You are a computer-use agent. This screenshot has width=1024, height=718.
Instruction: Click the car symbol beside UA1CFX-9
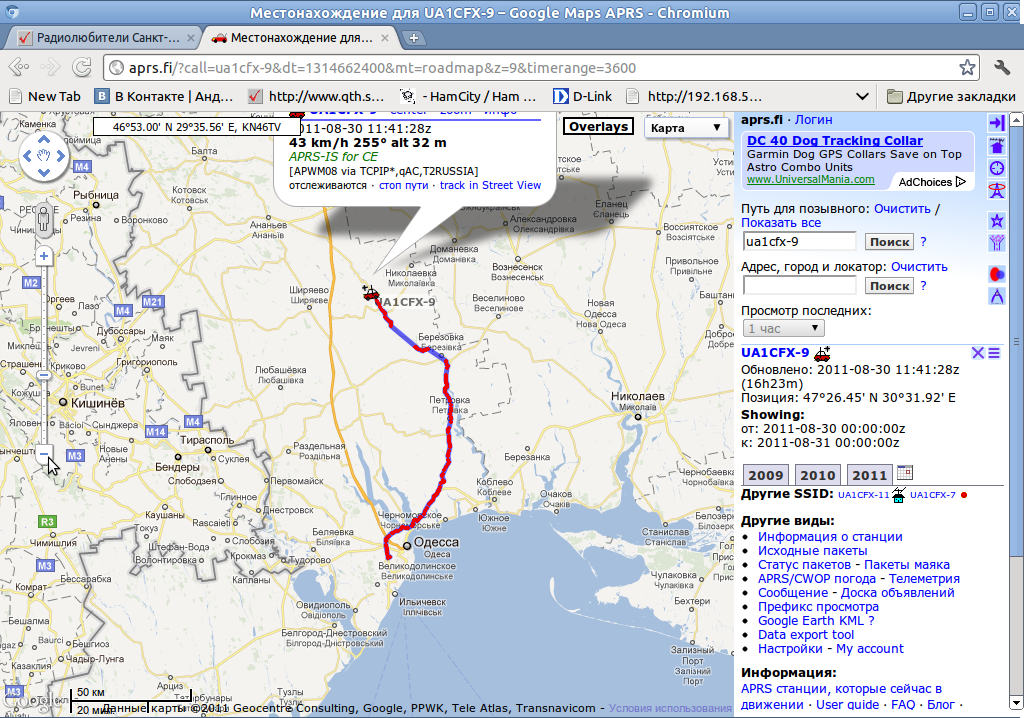822,354
